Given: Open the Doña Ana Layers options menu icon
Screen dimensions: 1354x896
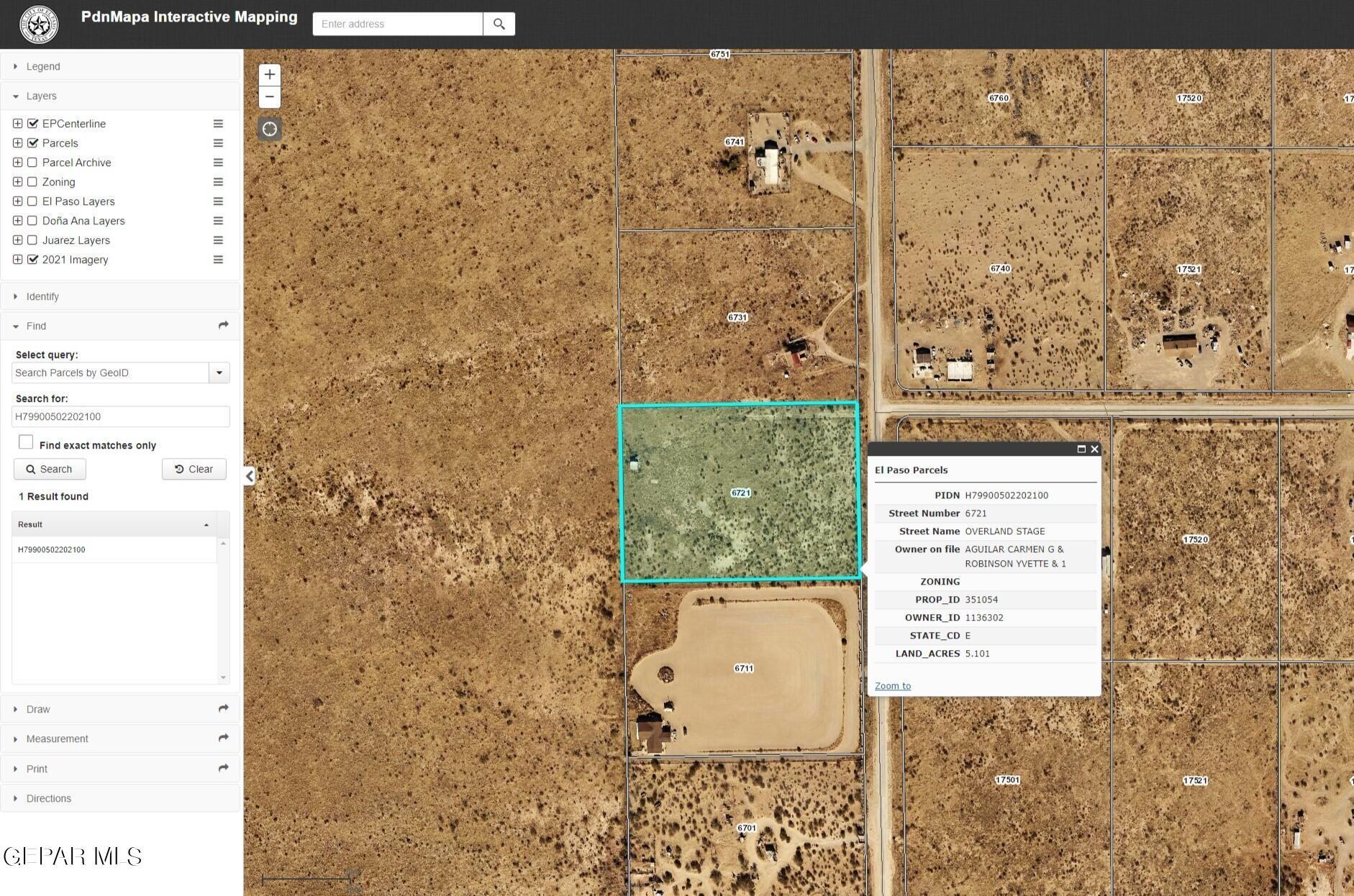Looking at the screenshot, I should (x=218, y=221).
